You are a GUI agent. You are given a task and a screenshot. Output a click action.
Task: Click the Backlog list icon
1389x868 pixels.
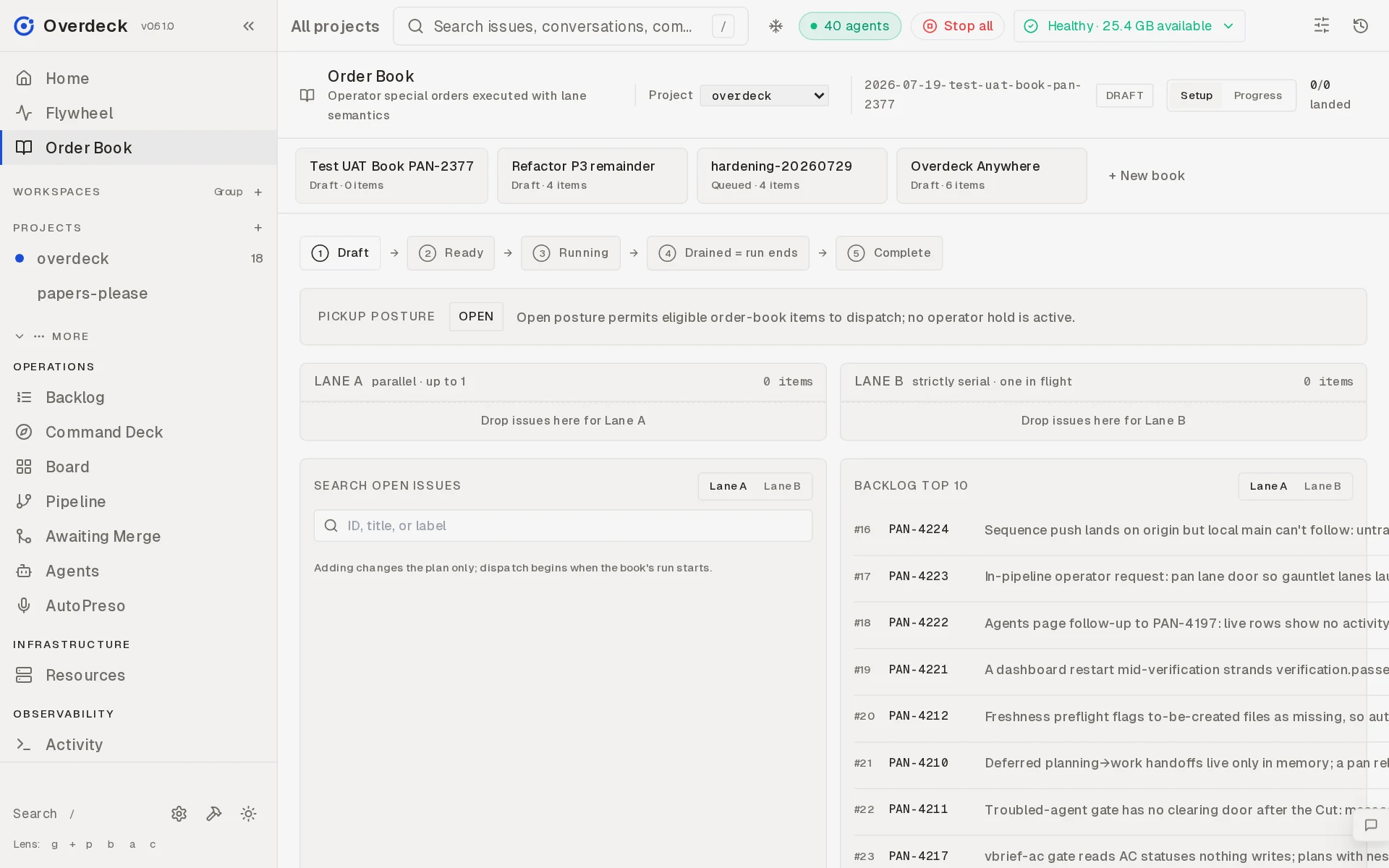click(x=24, y=397)
